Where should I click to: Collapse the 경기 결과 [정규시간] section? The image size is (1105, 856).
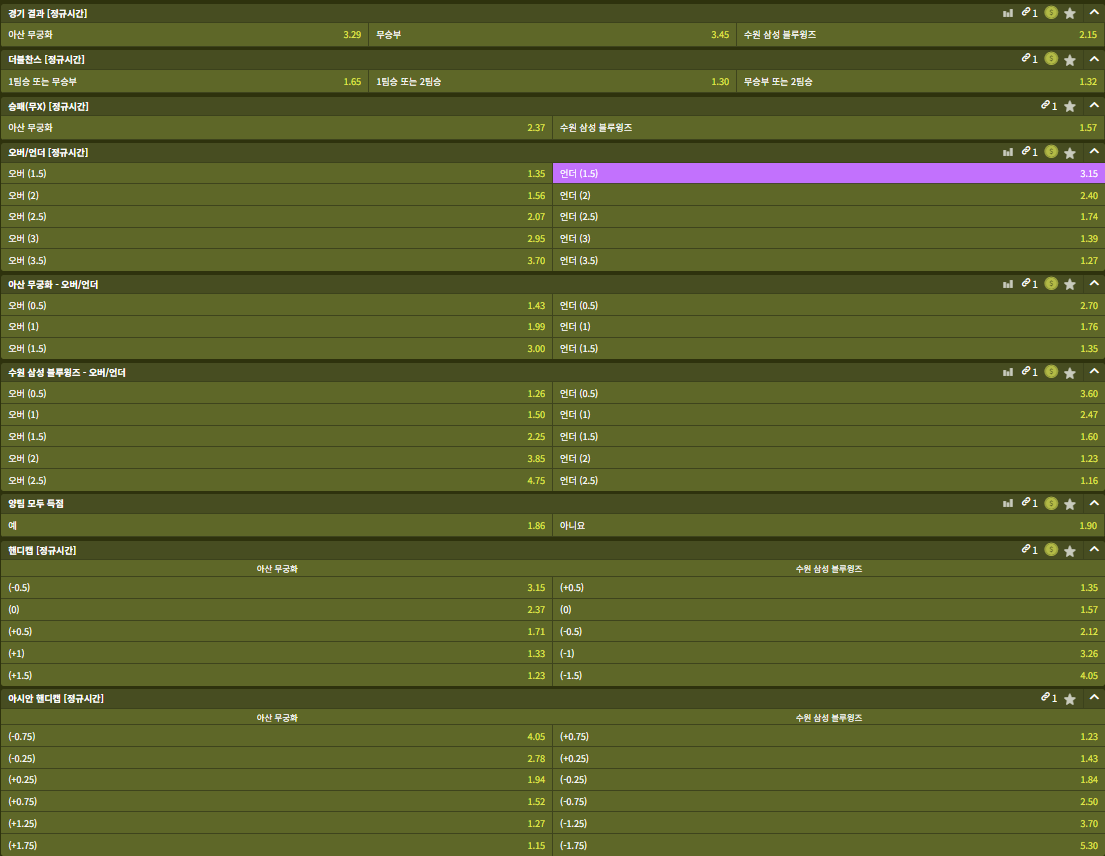(x=1093, y=13)
